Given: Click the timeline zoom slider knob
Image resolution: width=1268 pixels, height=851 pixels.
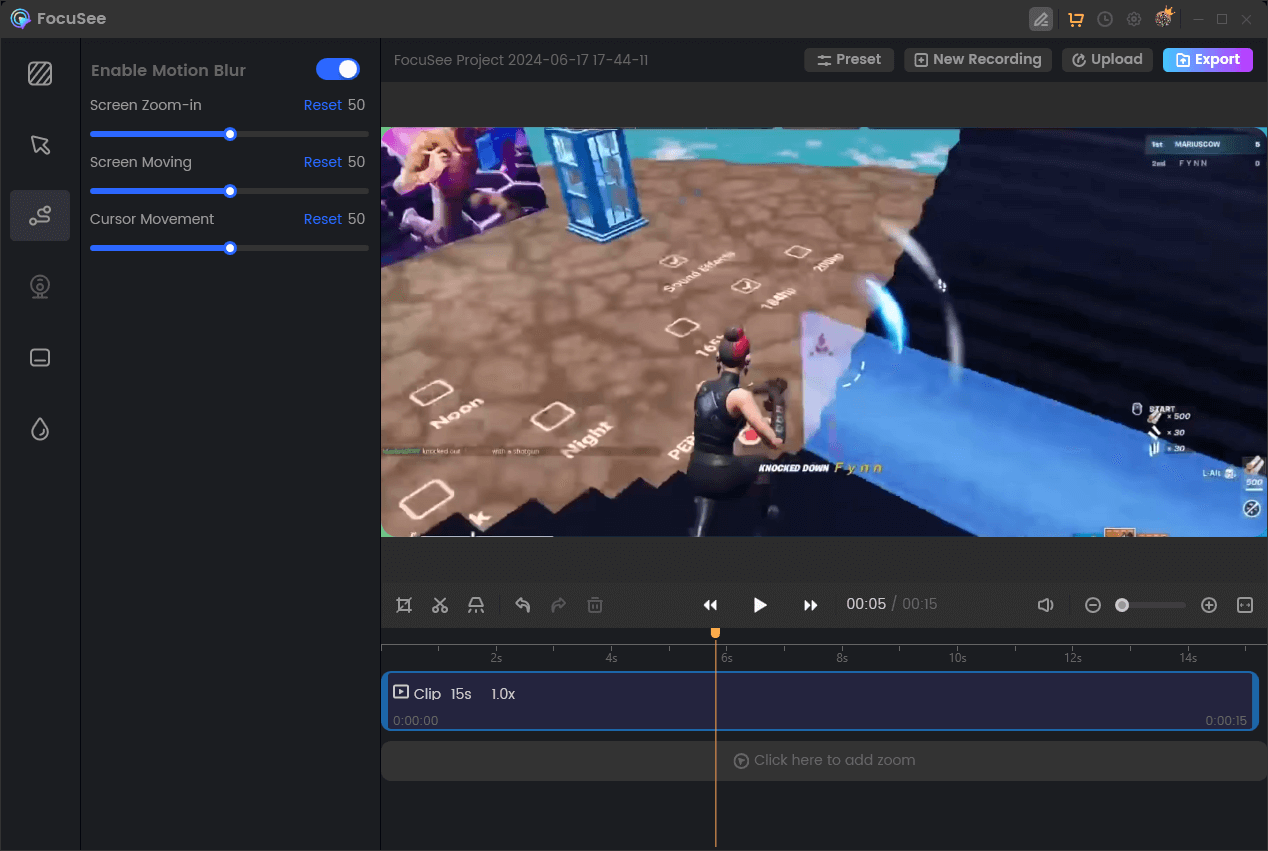Looking at the screenshot, I should (1122, 605).
